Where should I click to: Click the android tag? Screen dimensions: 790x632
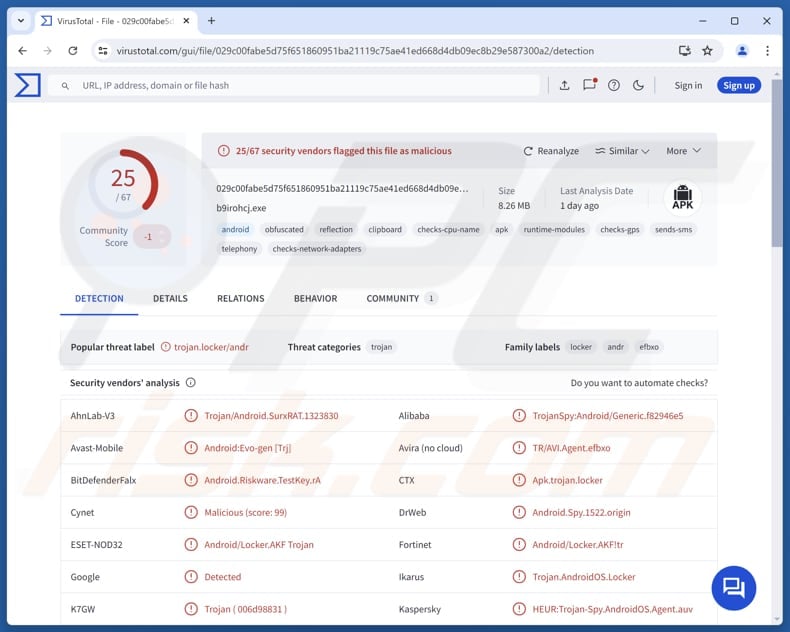pyautogui.click(x=235, y=229)
